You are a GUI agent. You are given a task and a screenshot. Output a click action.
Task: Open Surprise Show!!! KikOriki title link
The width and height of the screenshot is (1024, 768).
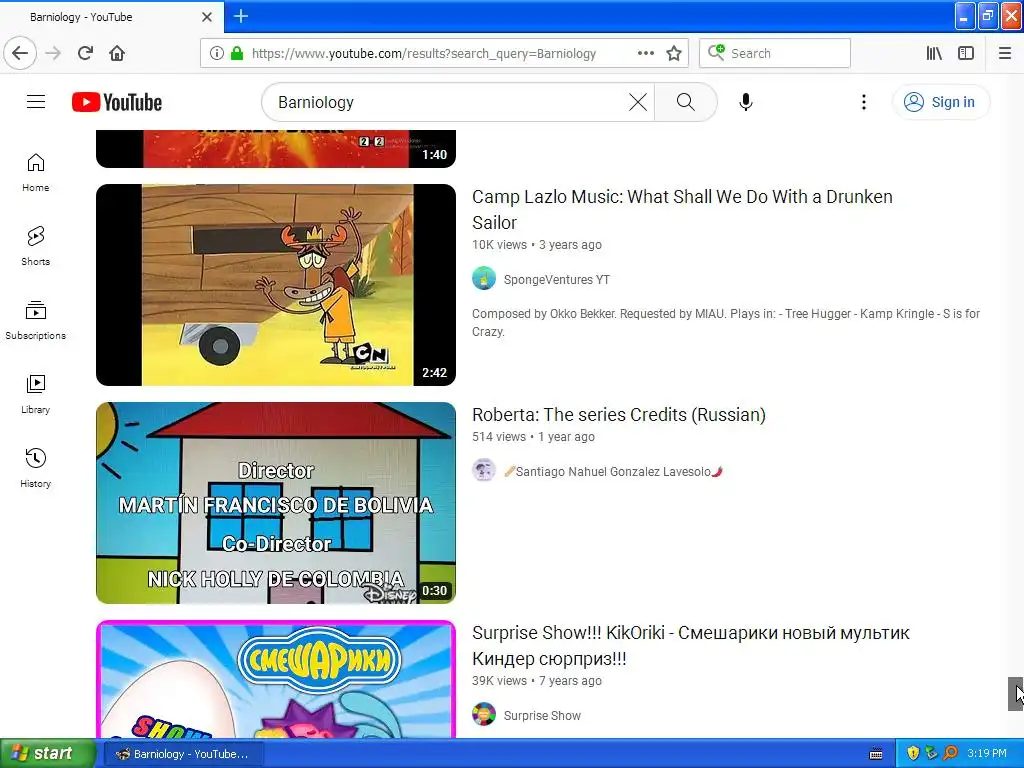click(690, 645)
